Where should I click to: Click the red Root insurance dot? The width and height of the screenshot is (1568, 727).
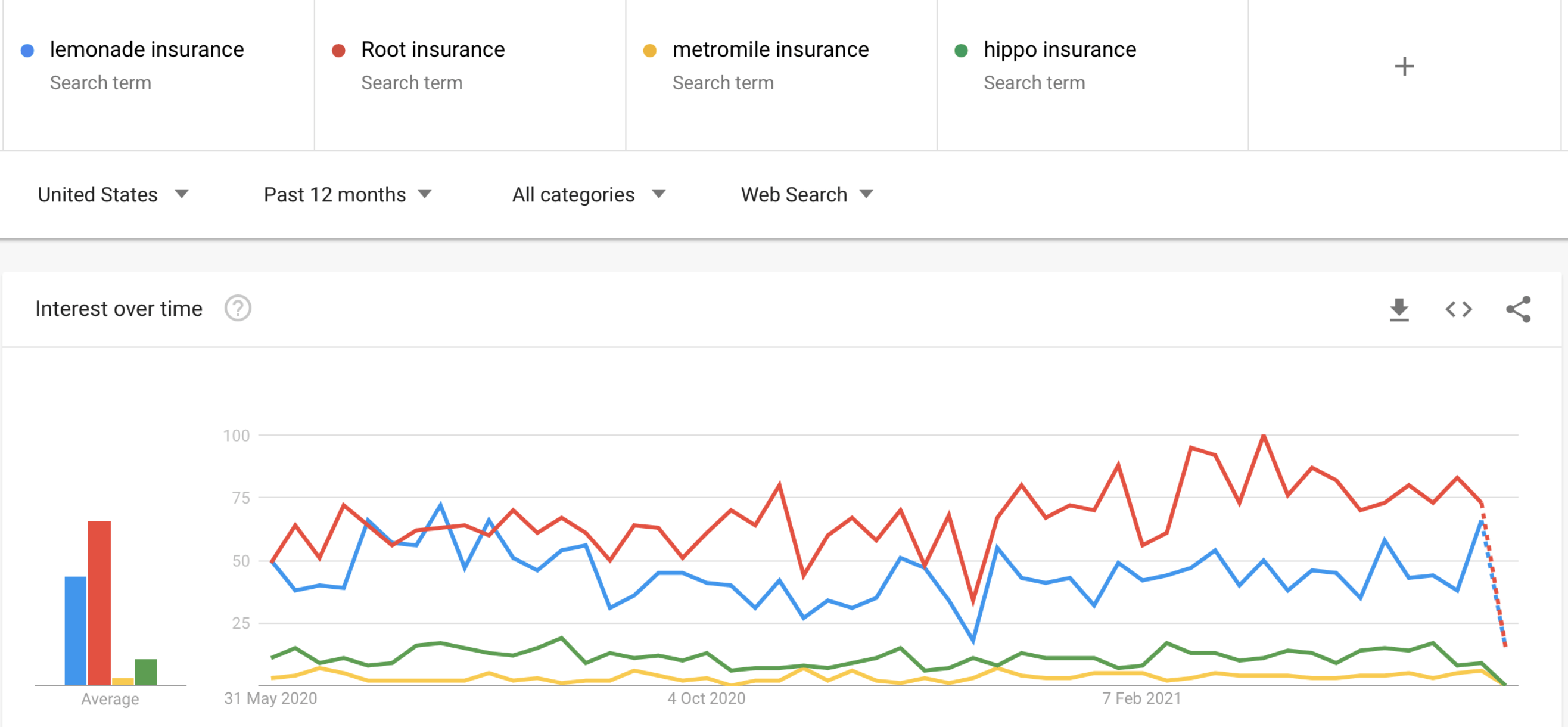pyautogui.click(x=338, y=51)
